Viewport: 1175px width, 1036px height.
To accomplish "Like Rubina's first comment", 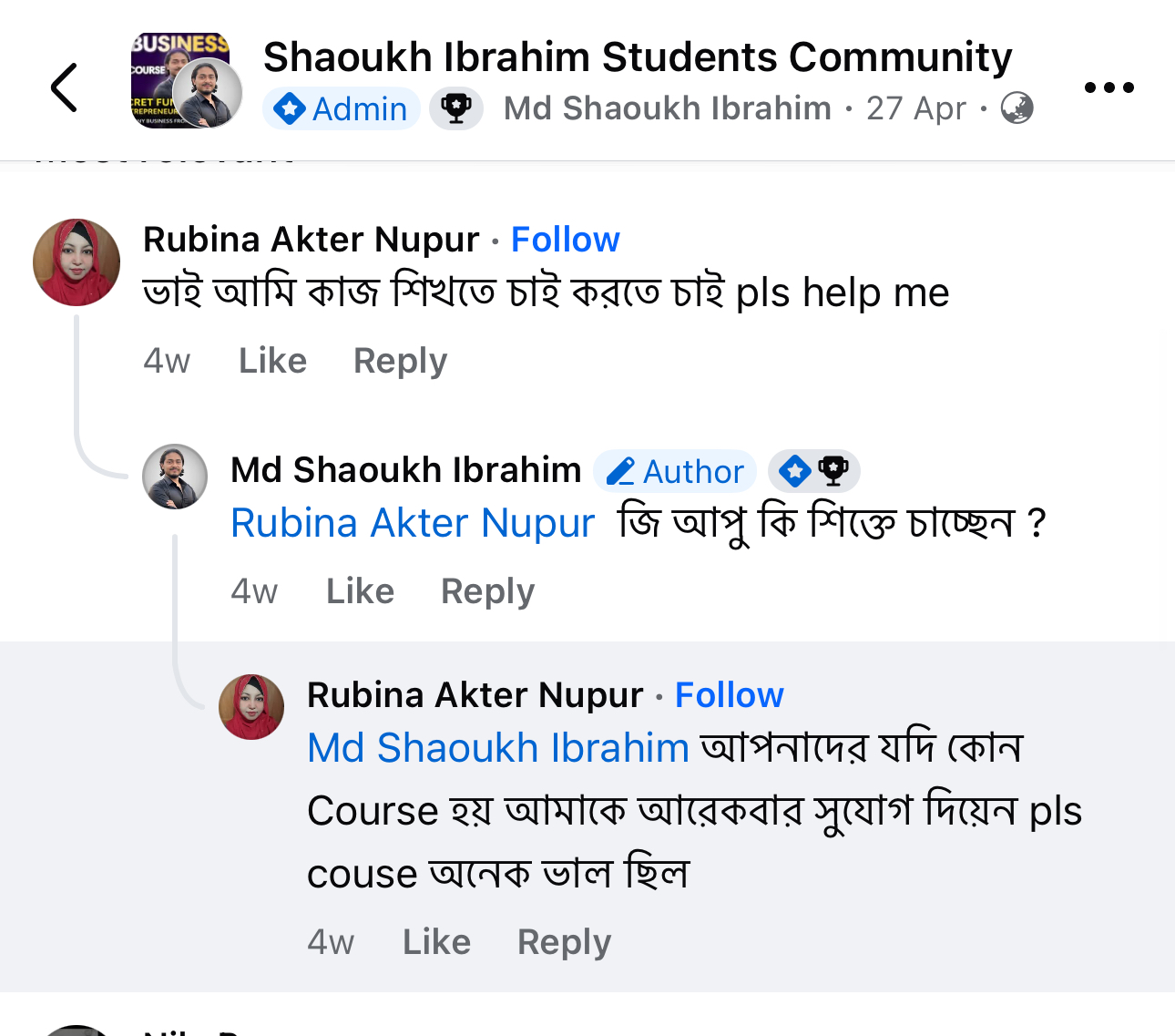I will point(272,361).
